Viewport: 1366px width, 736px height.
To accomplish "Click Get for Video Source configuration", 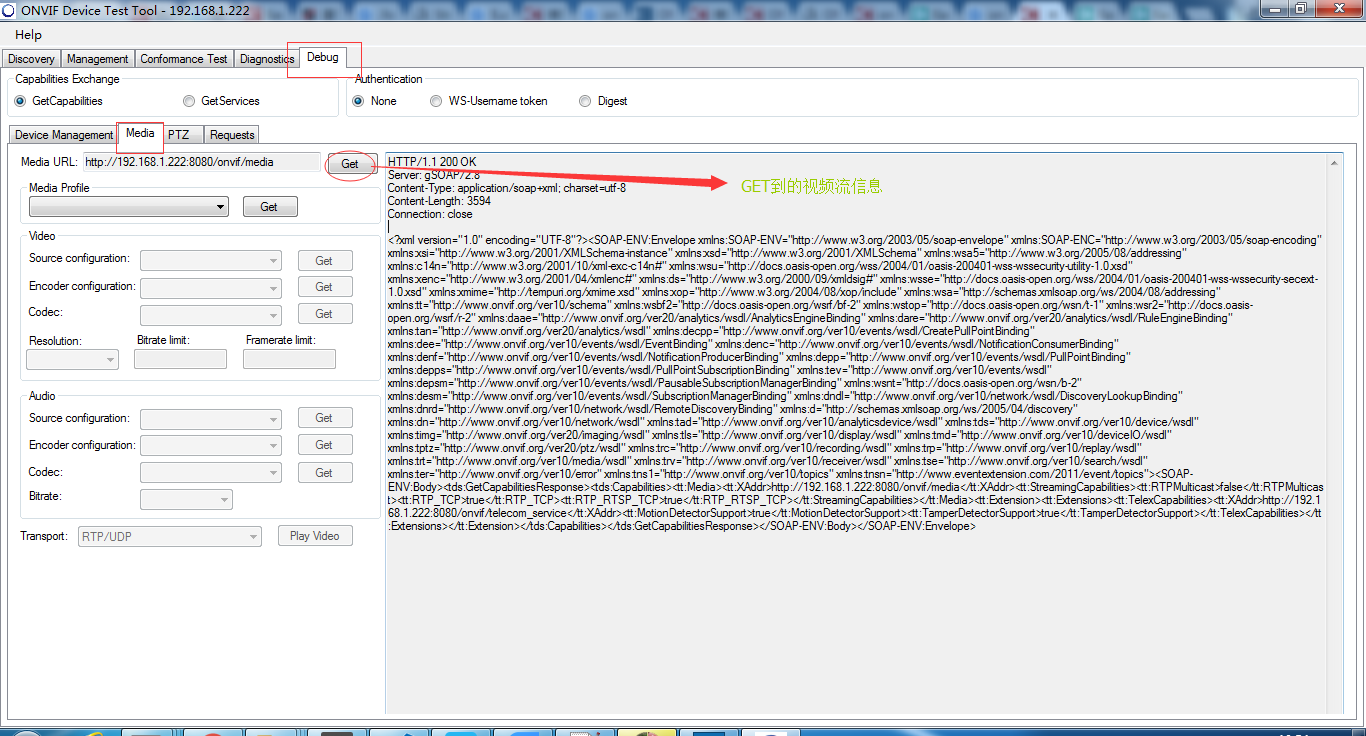I will click(324, 261).
